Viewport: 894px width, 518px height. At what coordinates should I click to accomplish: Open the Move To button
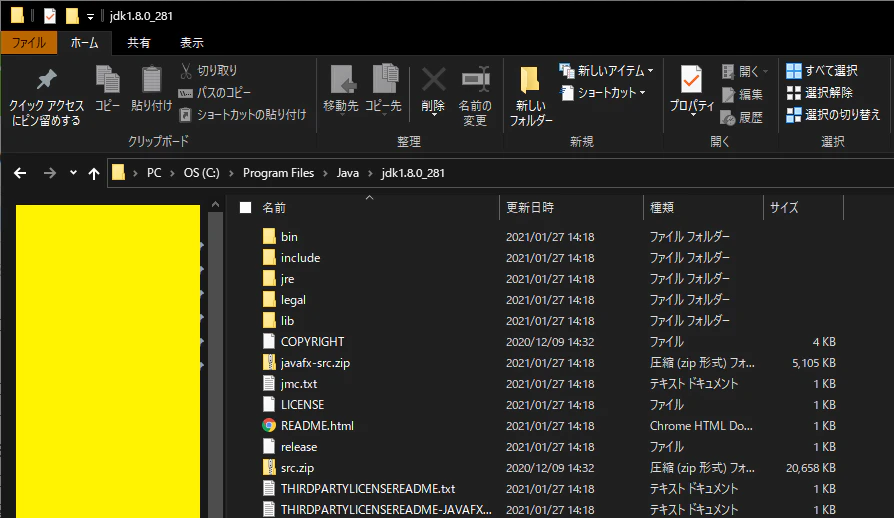point(341,90)
